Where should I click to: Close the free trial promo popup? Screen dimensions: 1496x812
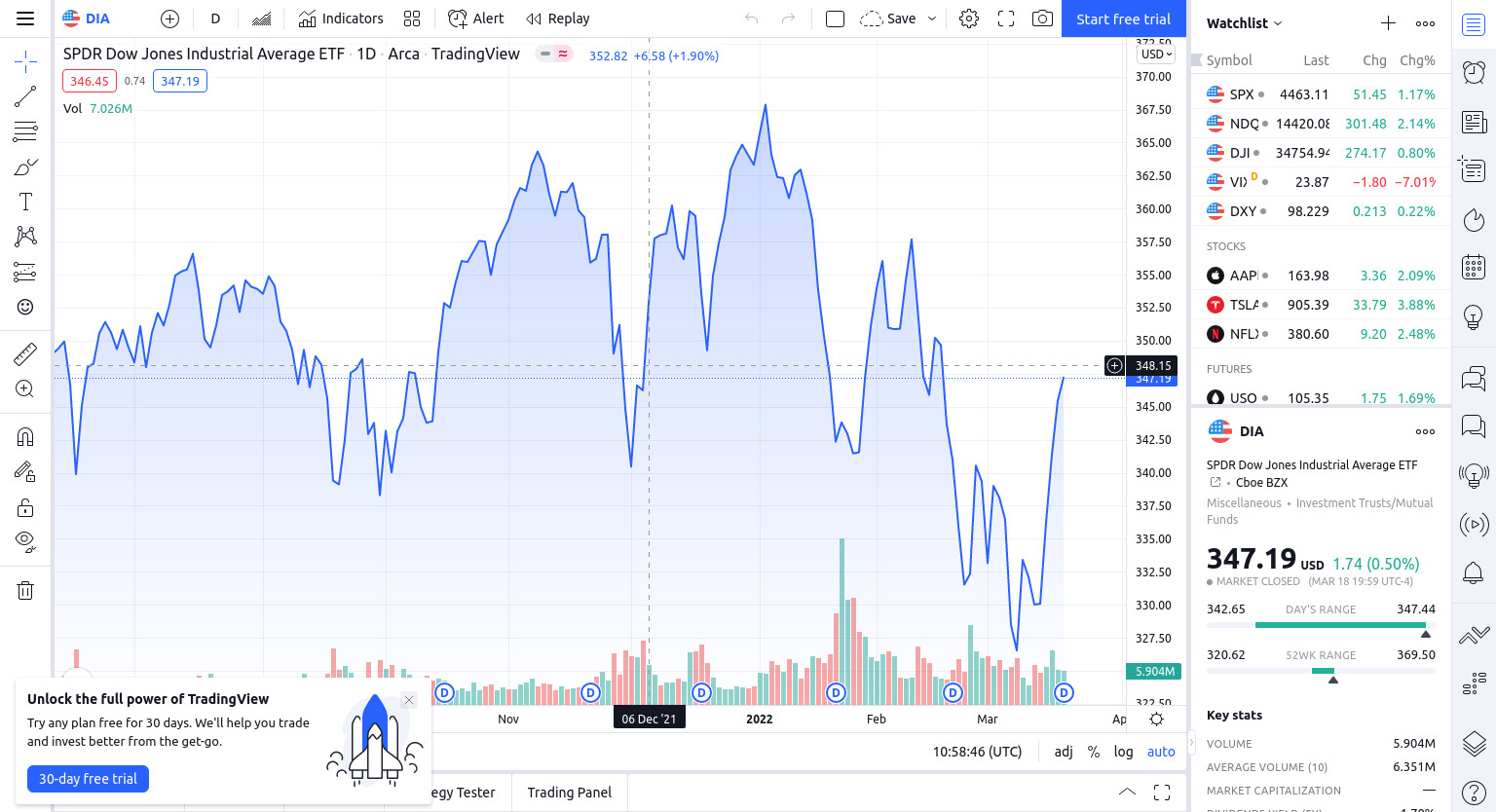coord(409,700)
